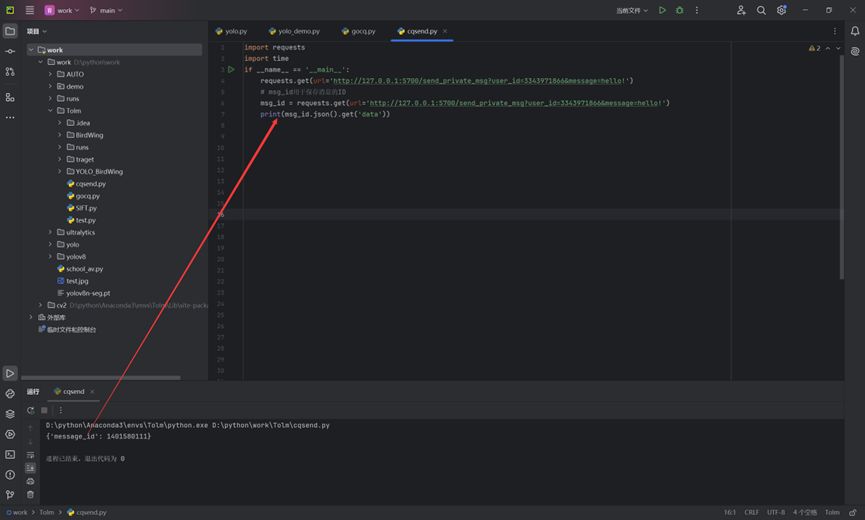Start debugging with the Debug bug icon

click(679, 10)
